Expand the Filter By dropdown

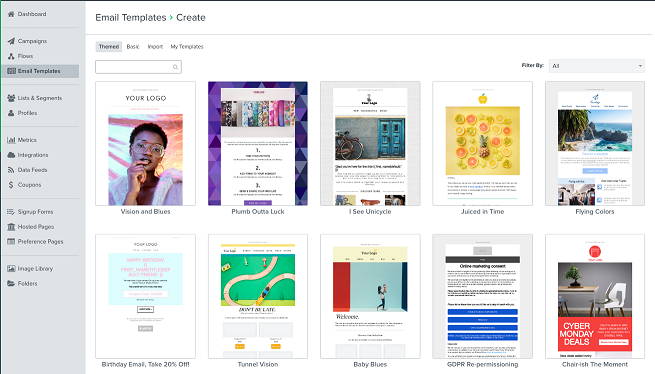point(597,66)
